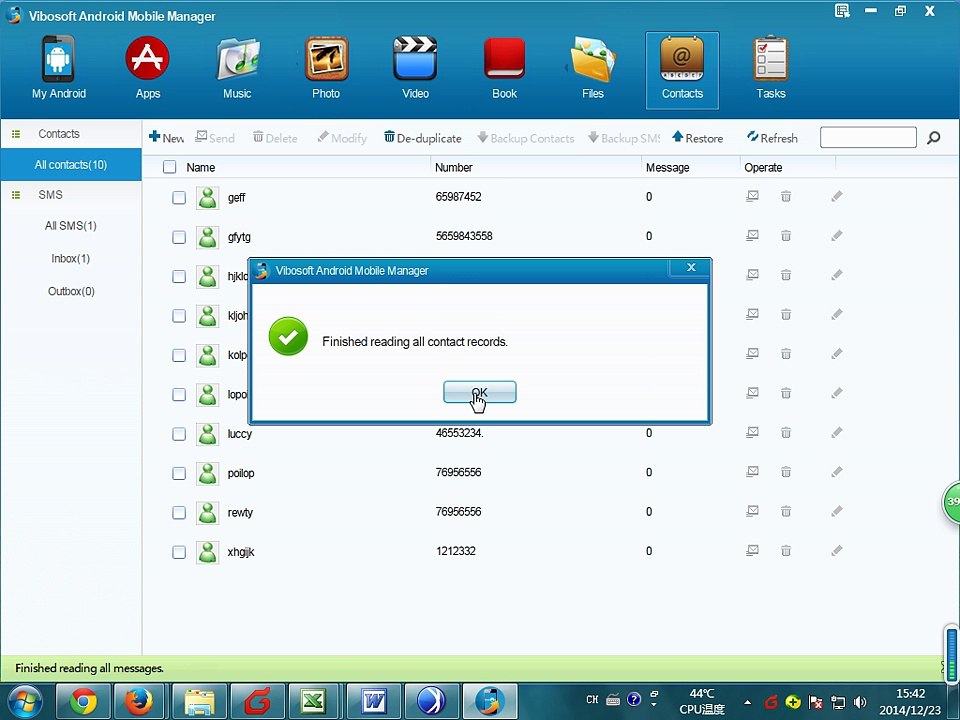Click the Number column header

(x=454, y=167)
